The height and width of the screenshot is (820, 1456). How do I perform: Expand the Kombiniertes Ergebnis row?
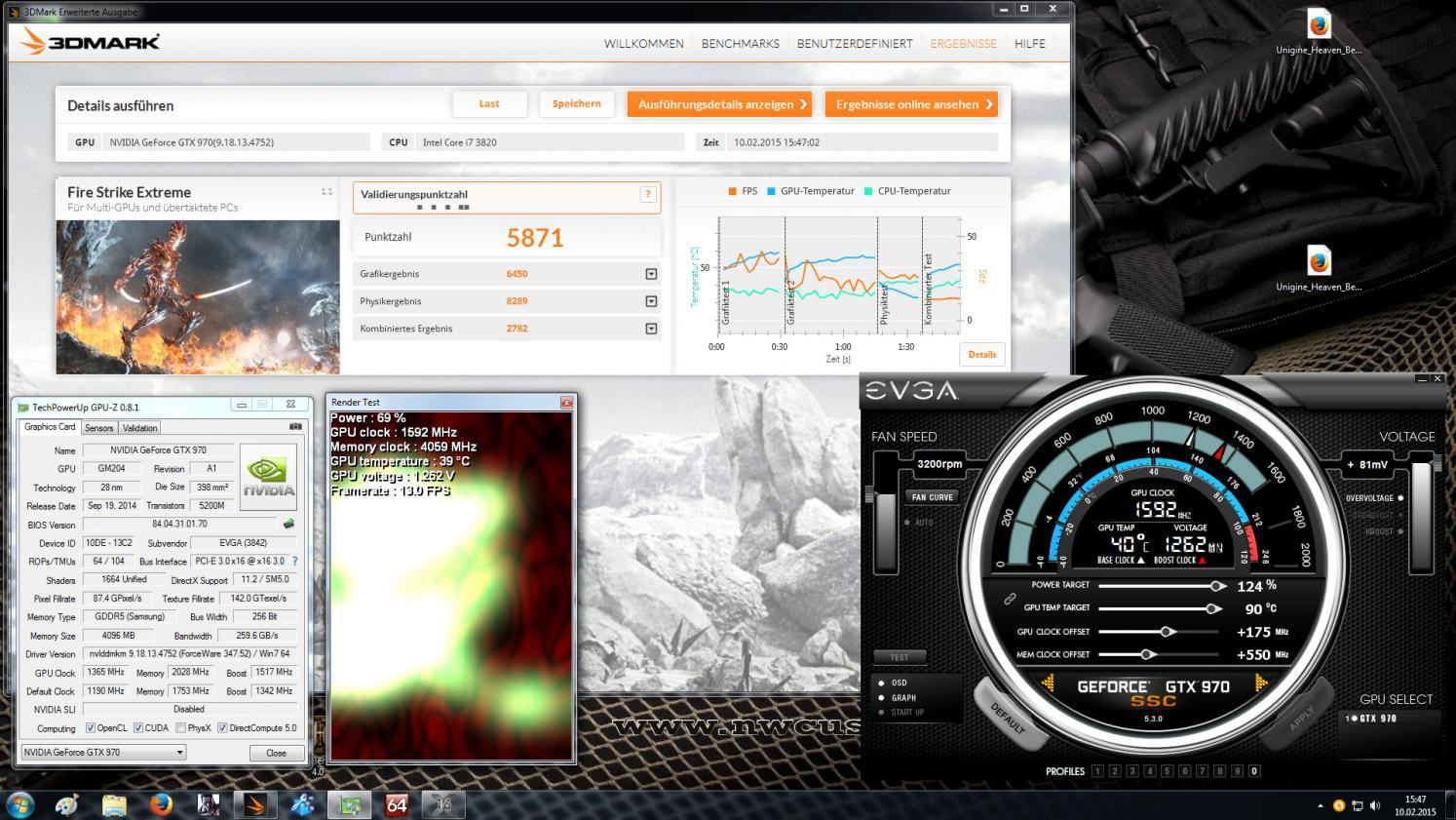coord(651,329)
